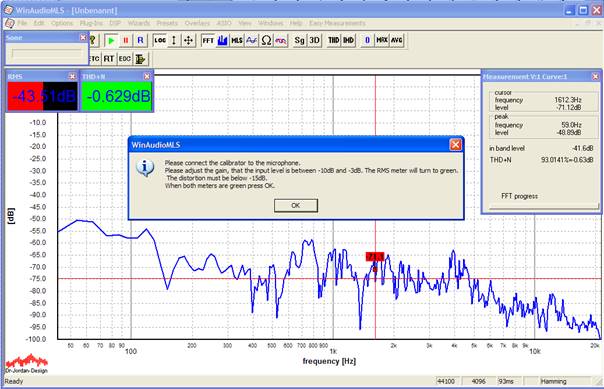Select the RT reverberation time icon
Image resolution: width=604 pixels, height=389 pixels.
click(x=109, y=59)
